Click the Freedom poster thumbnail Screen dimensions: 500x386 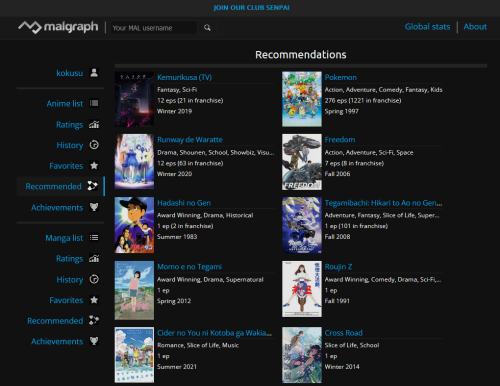[x=302, y=162]
